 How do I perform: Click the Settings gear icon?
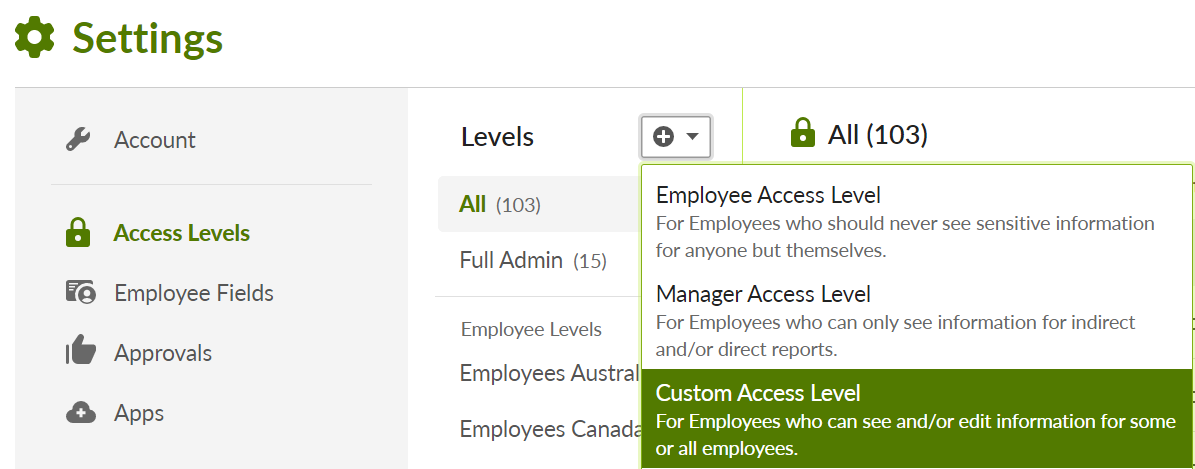click(x=35, y=38)
